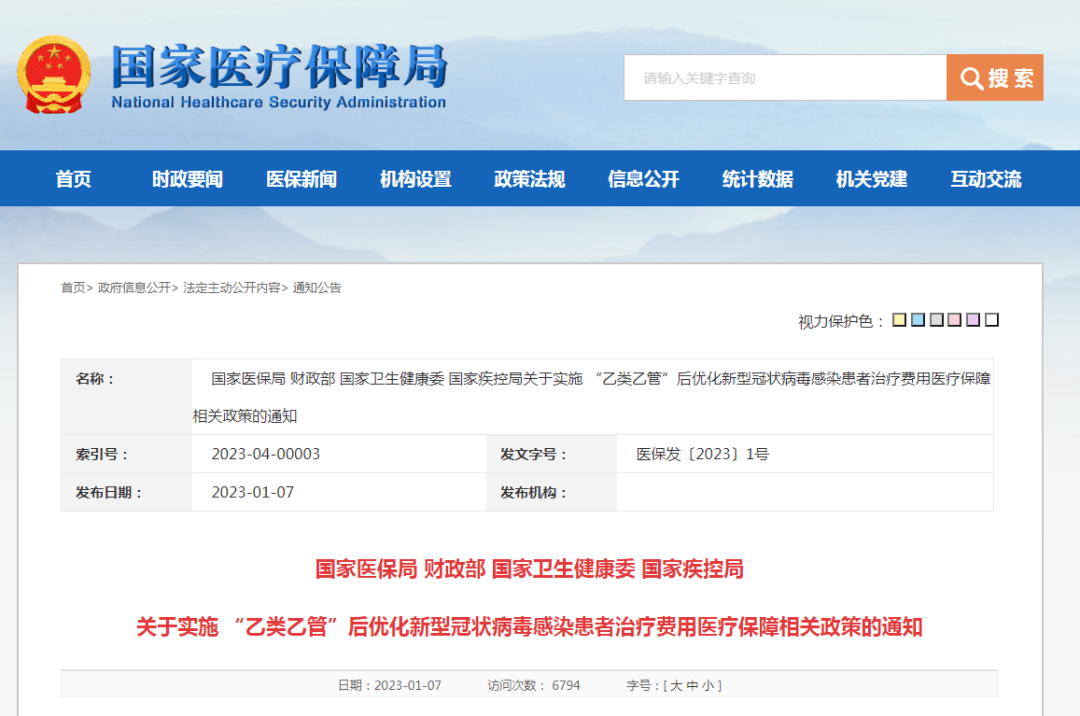Click document number 医保发〔2023〕1号
This screenshot has height=716, width=1080.
pyautogui.click(x=703, y=454)
